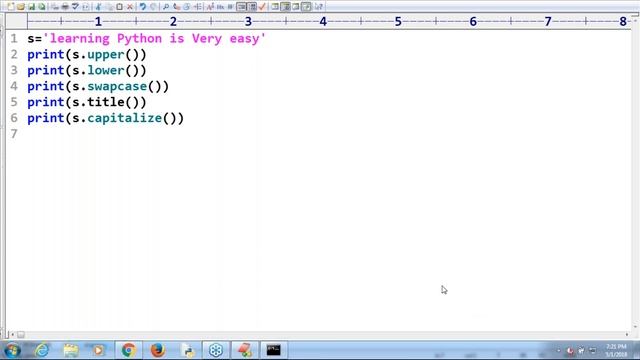The width and height of the screenshot is (640, 360).
Task: Select line number 1 in gutter
Action: coord(14,39)
